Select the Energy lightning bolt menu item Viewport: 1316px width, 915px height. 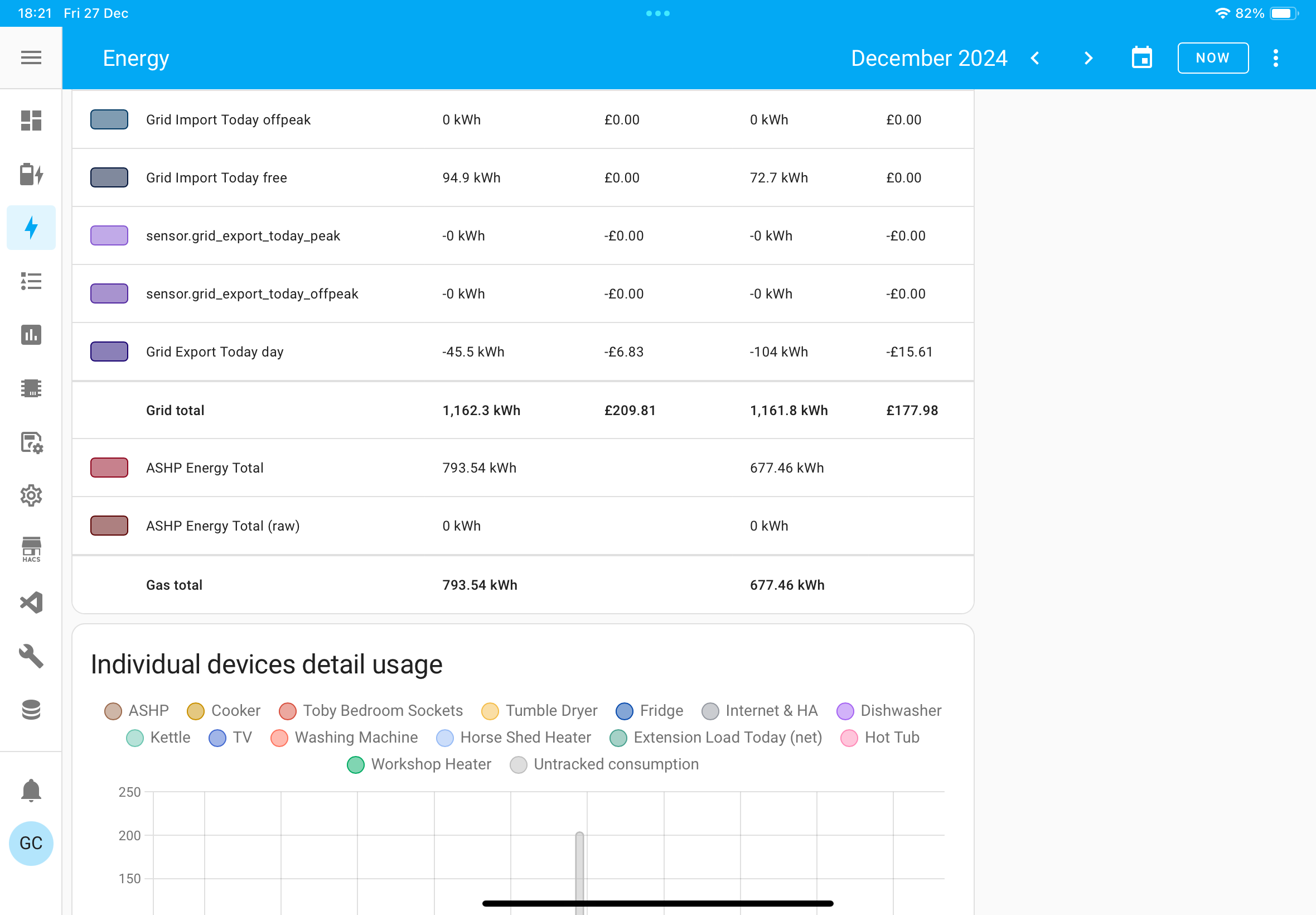[31, 228]
